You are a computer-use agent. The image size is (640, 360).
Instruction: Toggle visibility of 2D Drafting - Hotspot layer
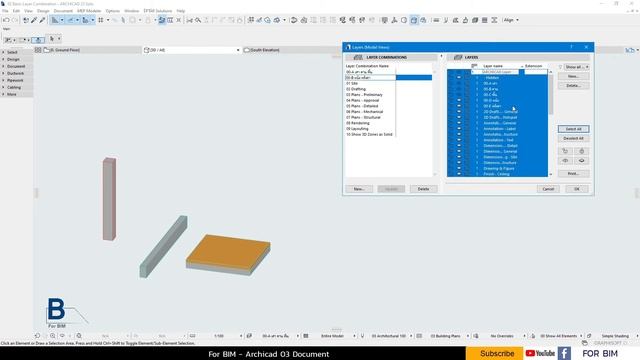pyautogui.click(x=459, y=117)
